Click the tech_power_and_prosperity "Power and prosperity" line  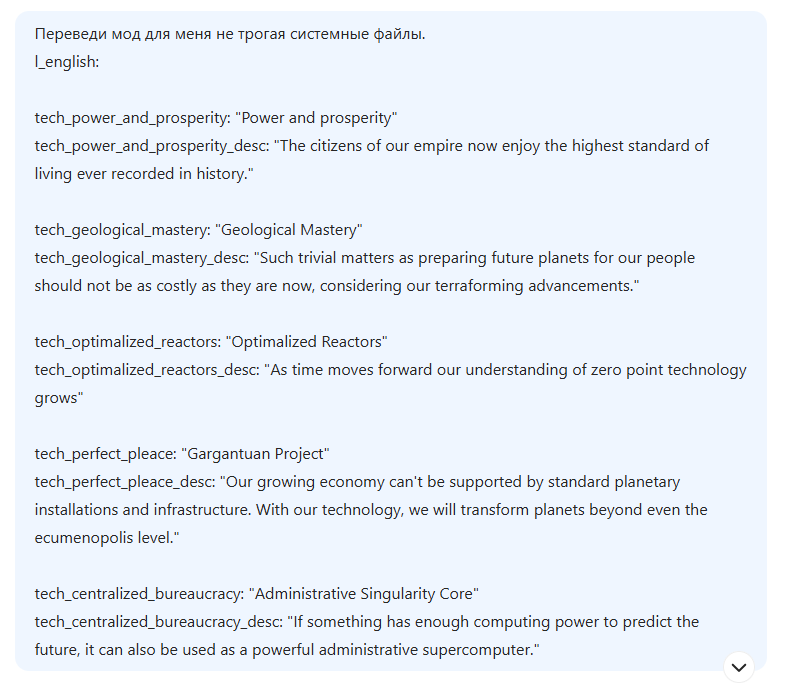coord(216,118)
